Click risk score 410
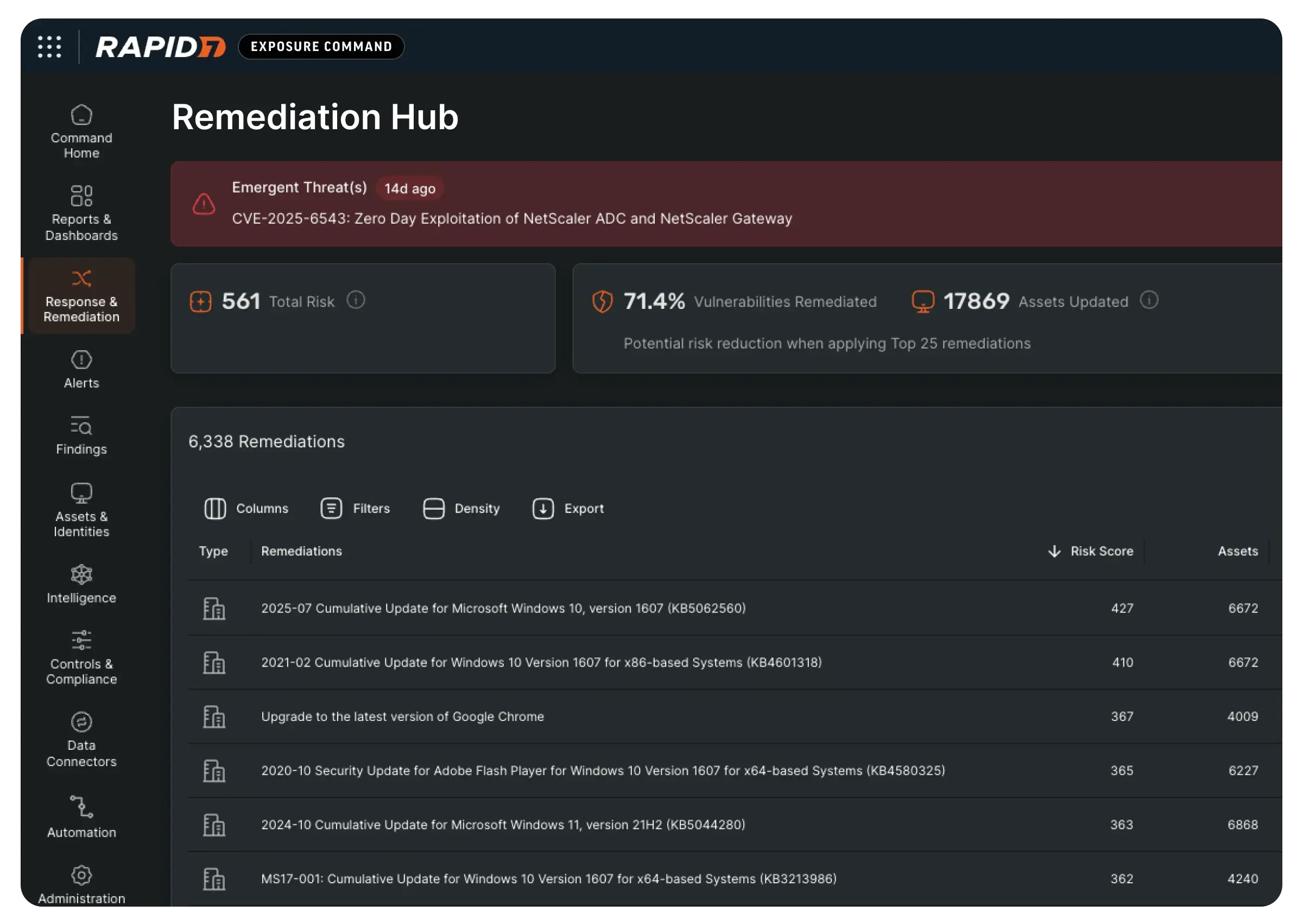Screen dimensions: 1303x924 [1122, 662]
